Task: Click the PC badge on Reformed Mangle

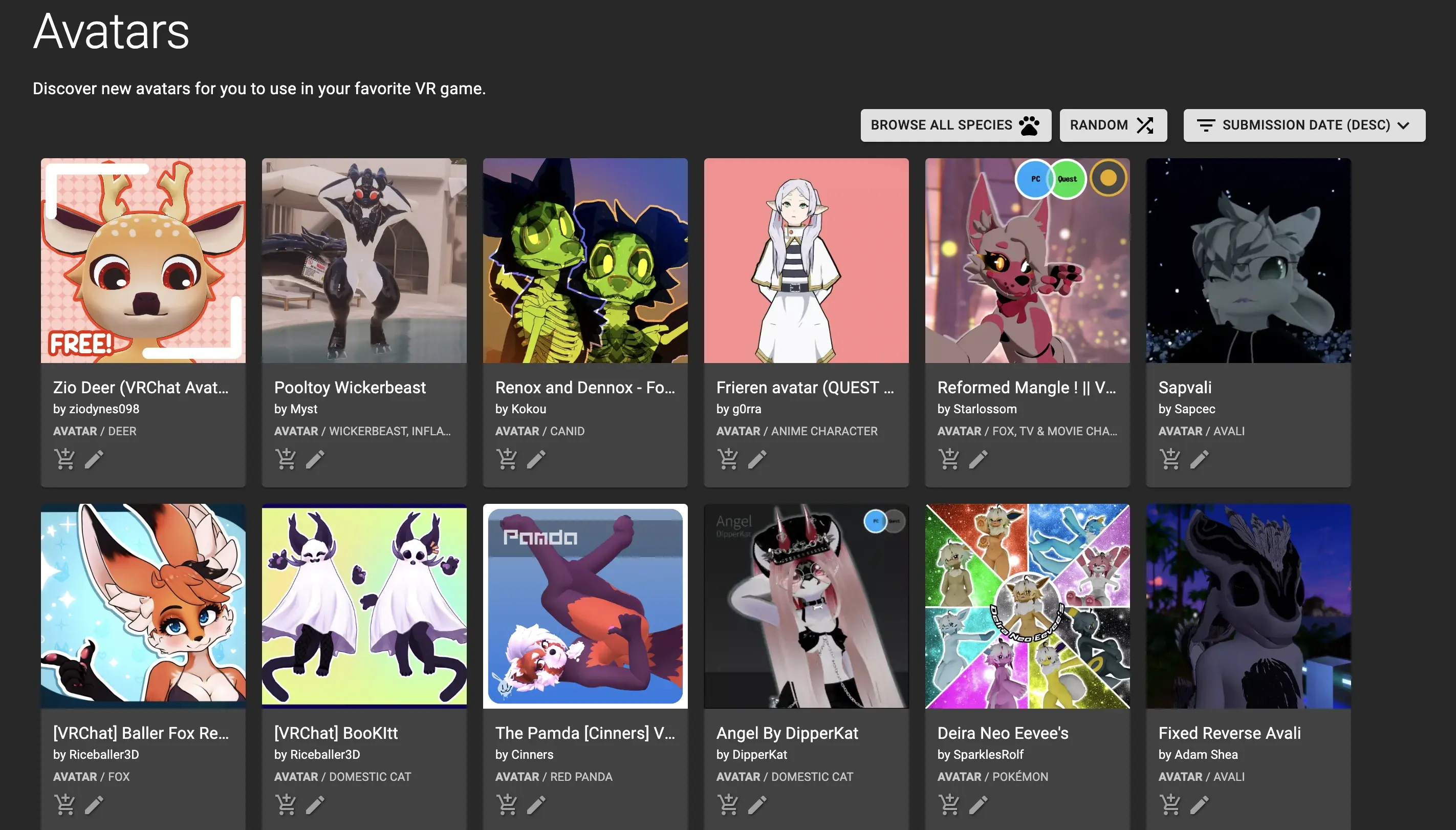Action: [1034, 179]
